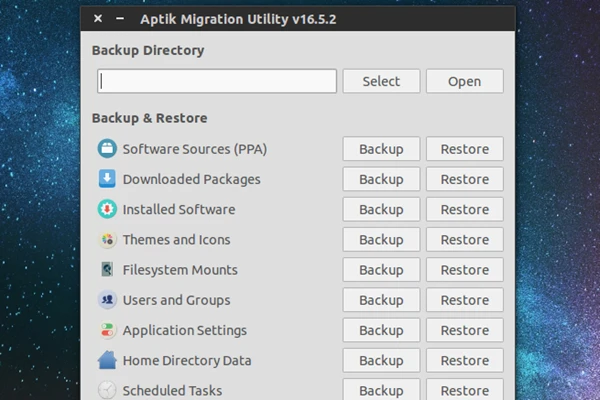Restore Filesystem Mounts
Screen dimensions: 600x400
tap(465, 270)
